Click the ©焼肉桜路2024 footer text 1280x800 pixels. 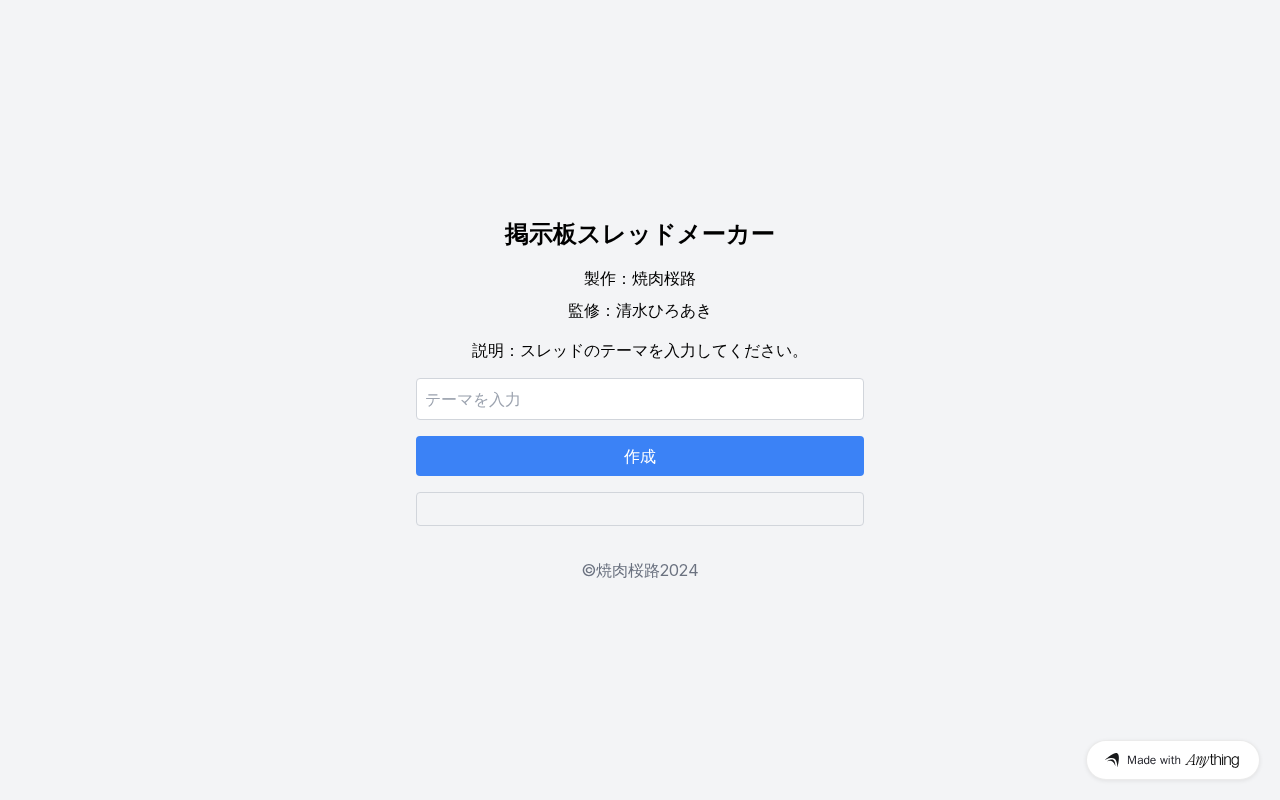(x=640, y=571)
